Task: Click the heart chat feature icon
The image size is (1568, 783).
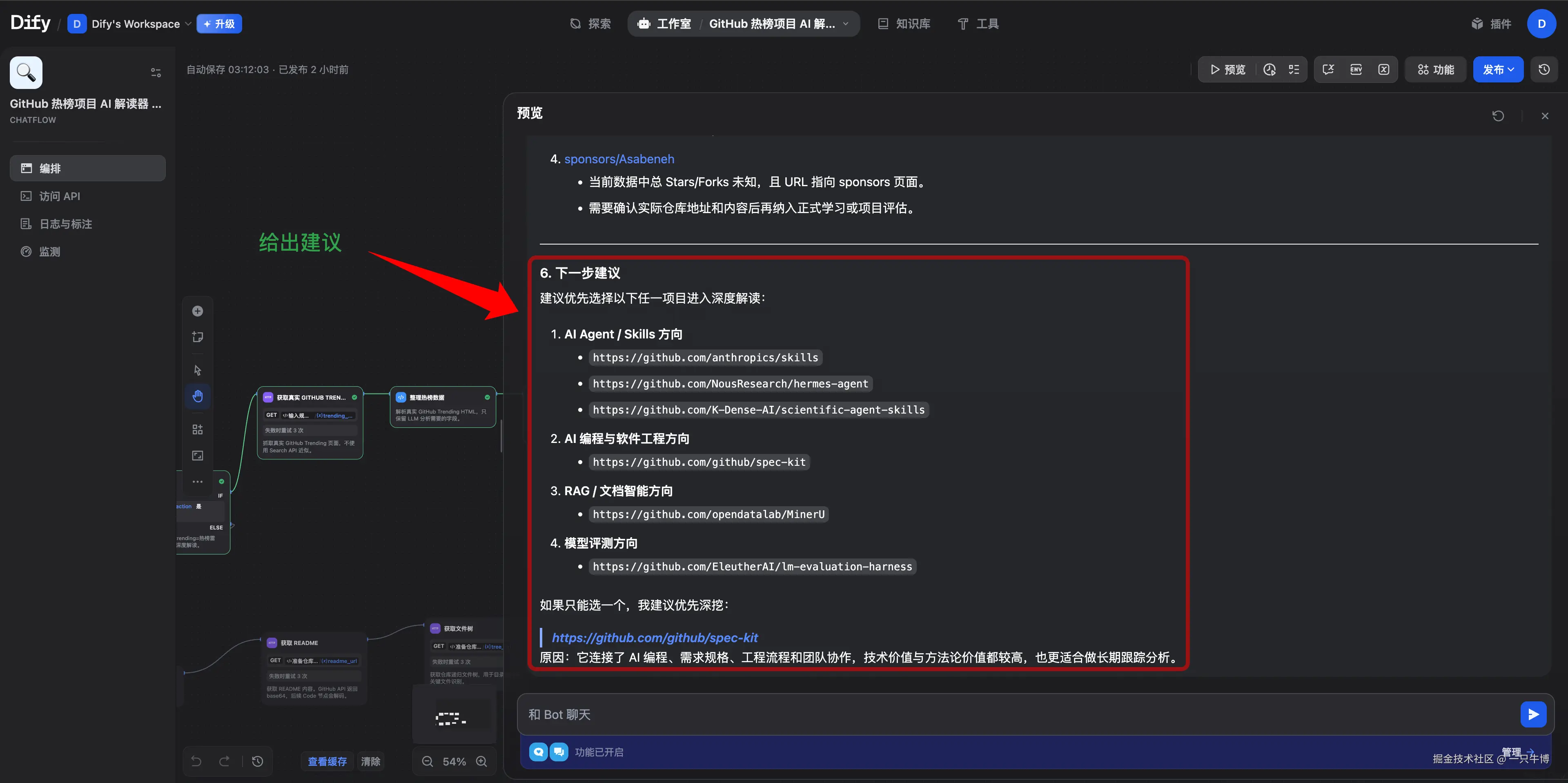Action: point(538,752)
